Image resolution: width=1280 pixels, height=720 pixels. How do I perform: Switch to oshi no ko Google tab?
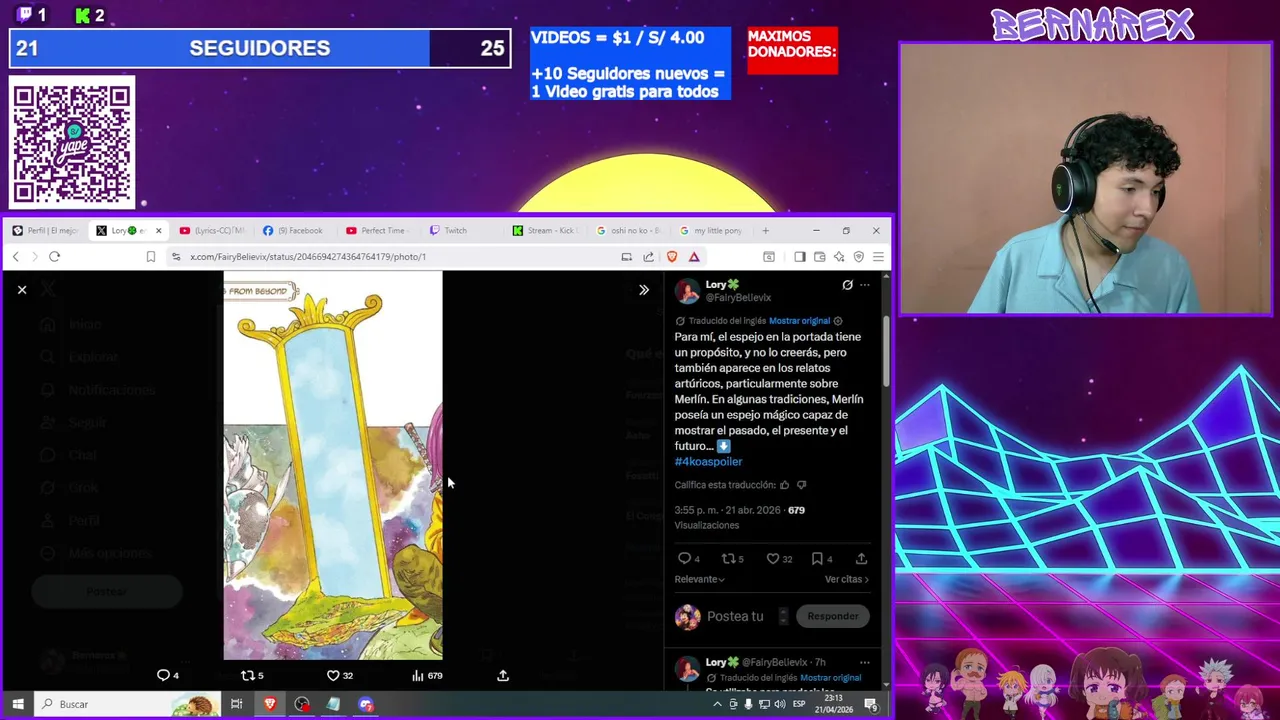click(628, 231)
